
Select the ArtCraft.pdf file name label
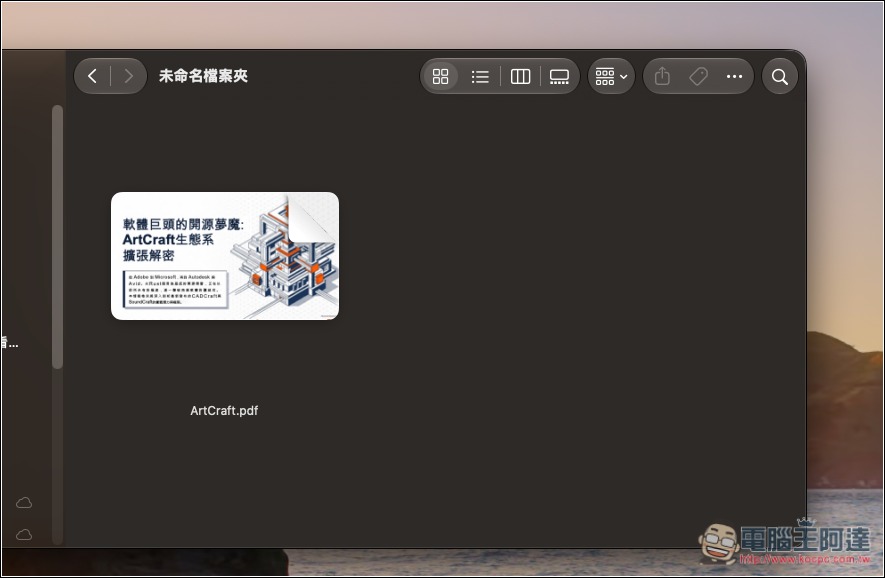pos(224,410)
